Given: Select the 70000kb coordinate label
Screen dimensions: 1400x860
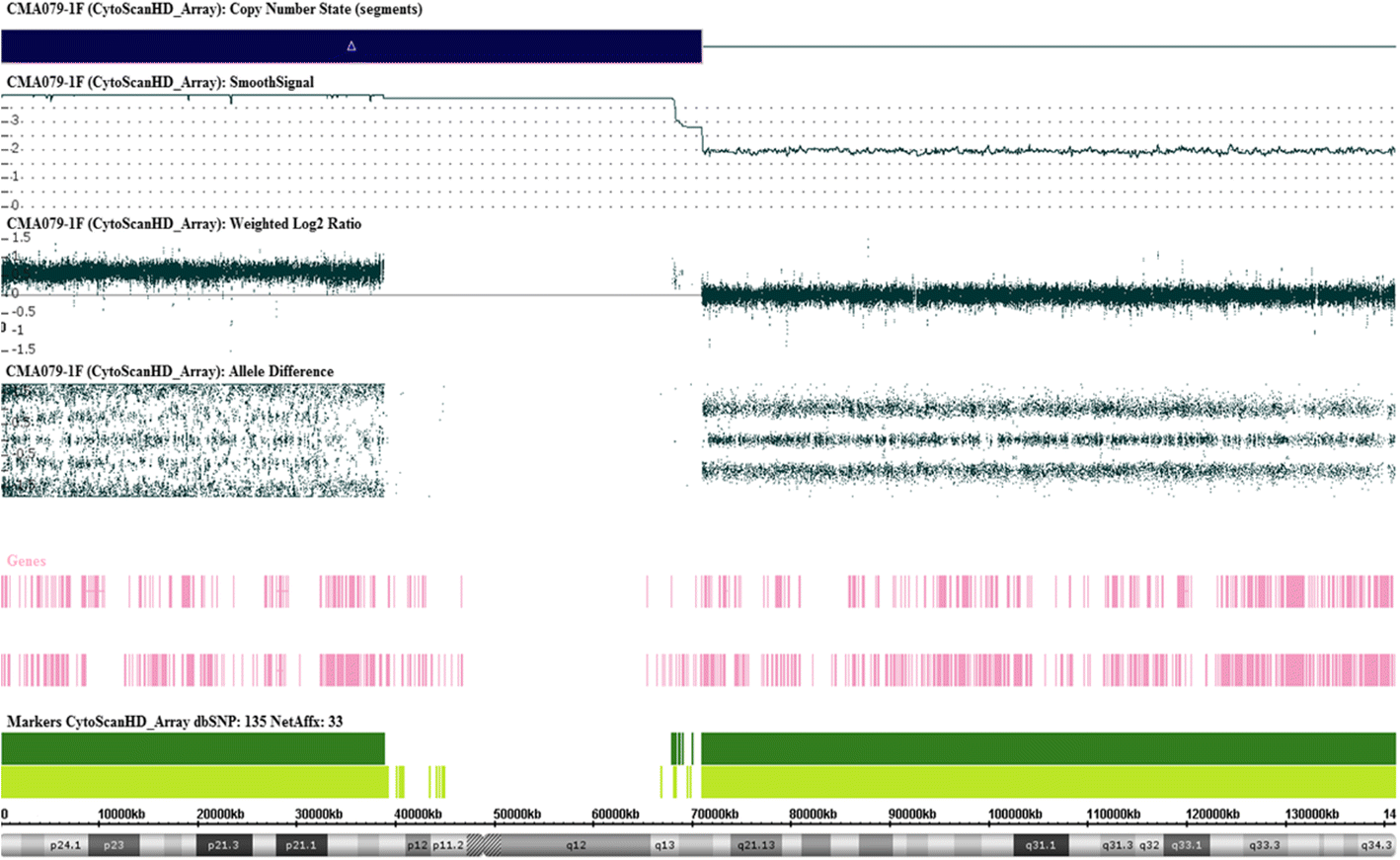Looking at the screenshot, I should (x=715, y=815).
